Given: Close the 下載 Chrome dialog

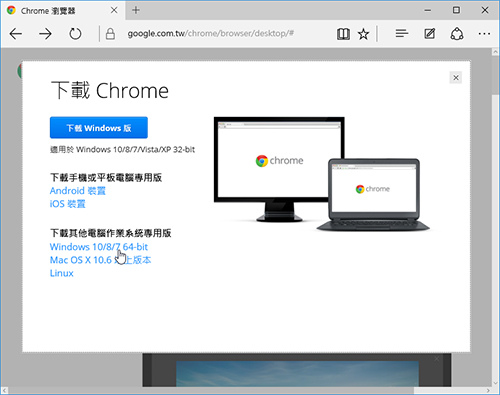Looking at the screenshot, I should point(456,78).
